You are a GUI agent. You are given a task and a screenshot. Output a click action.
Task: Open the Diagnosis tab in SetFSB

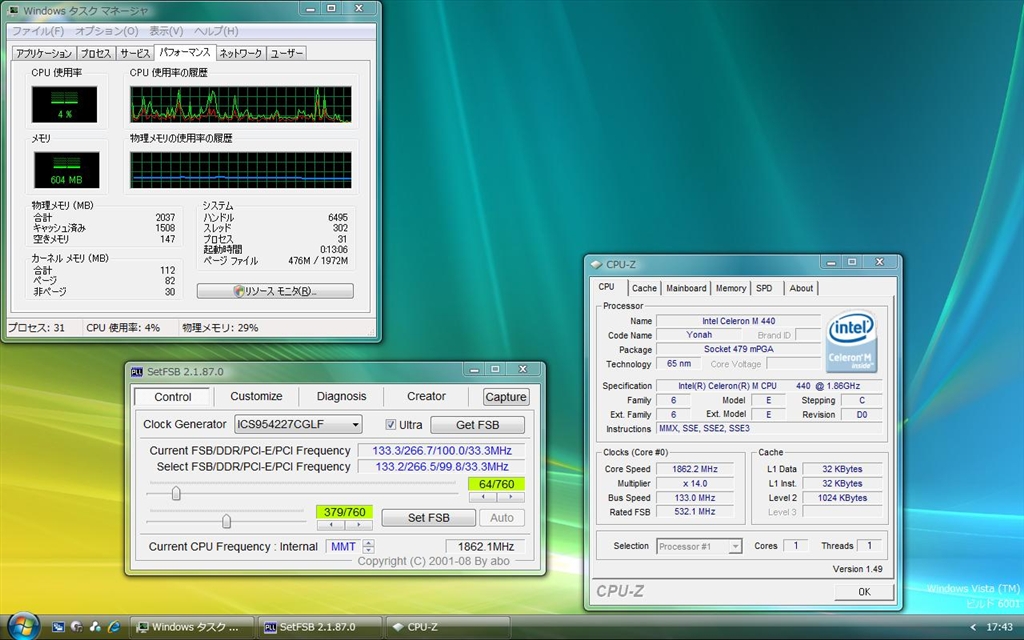click(x=341, y=396)
